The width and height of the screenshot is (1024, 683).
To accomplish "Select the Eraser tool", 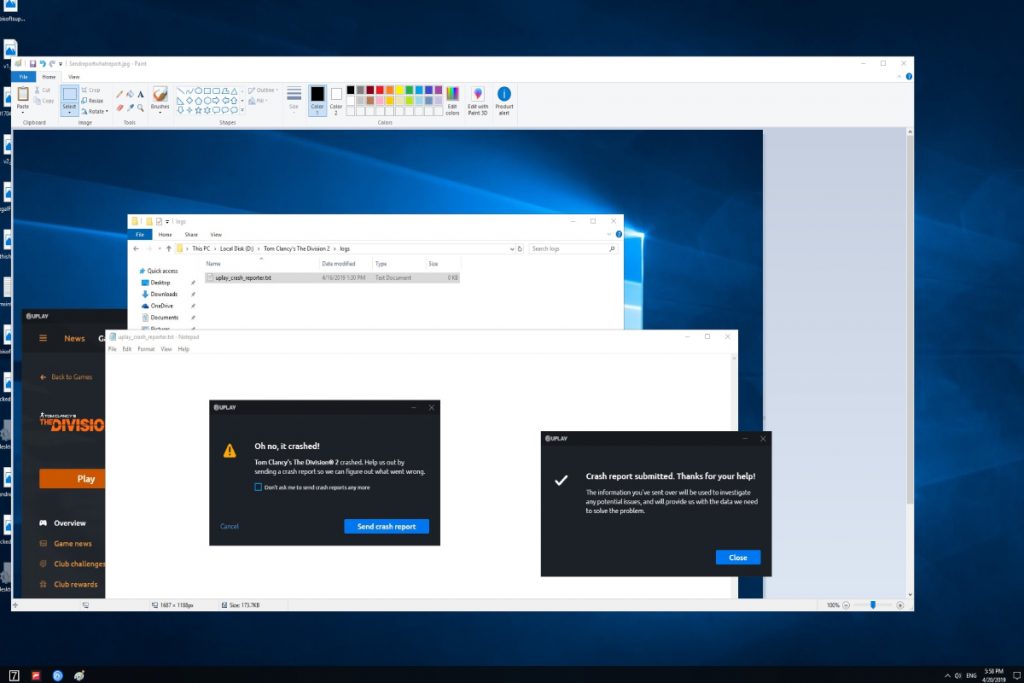I will [x=120, y=108].
